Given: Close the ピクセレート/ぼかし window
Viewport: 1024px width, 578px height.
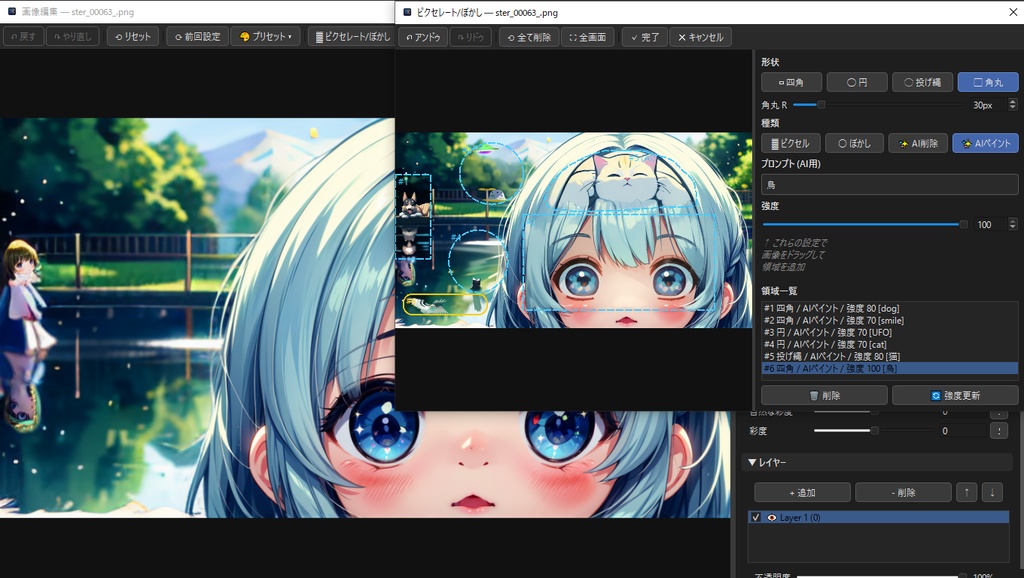Looking at the screenshot, I should 1013,12.
